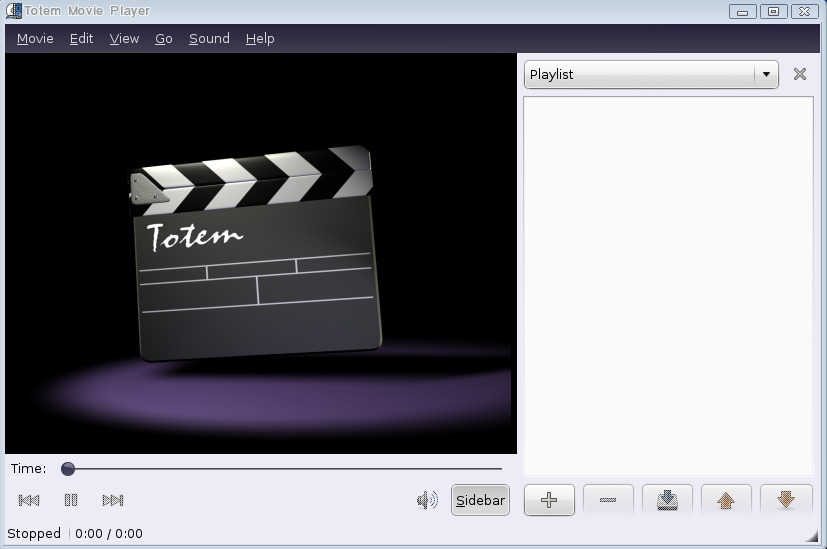827x549 pixels.
Task: Click the Stopped status text
Action: [x=34, y=533]
